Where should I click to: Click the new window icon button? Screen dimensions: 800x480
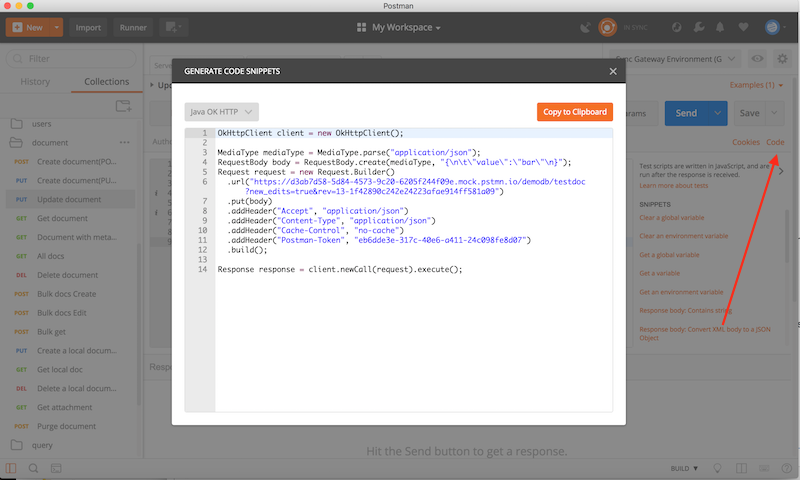[x=173, y=28]
